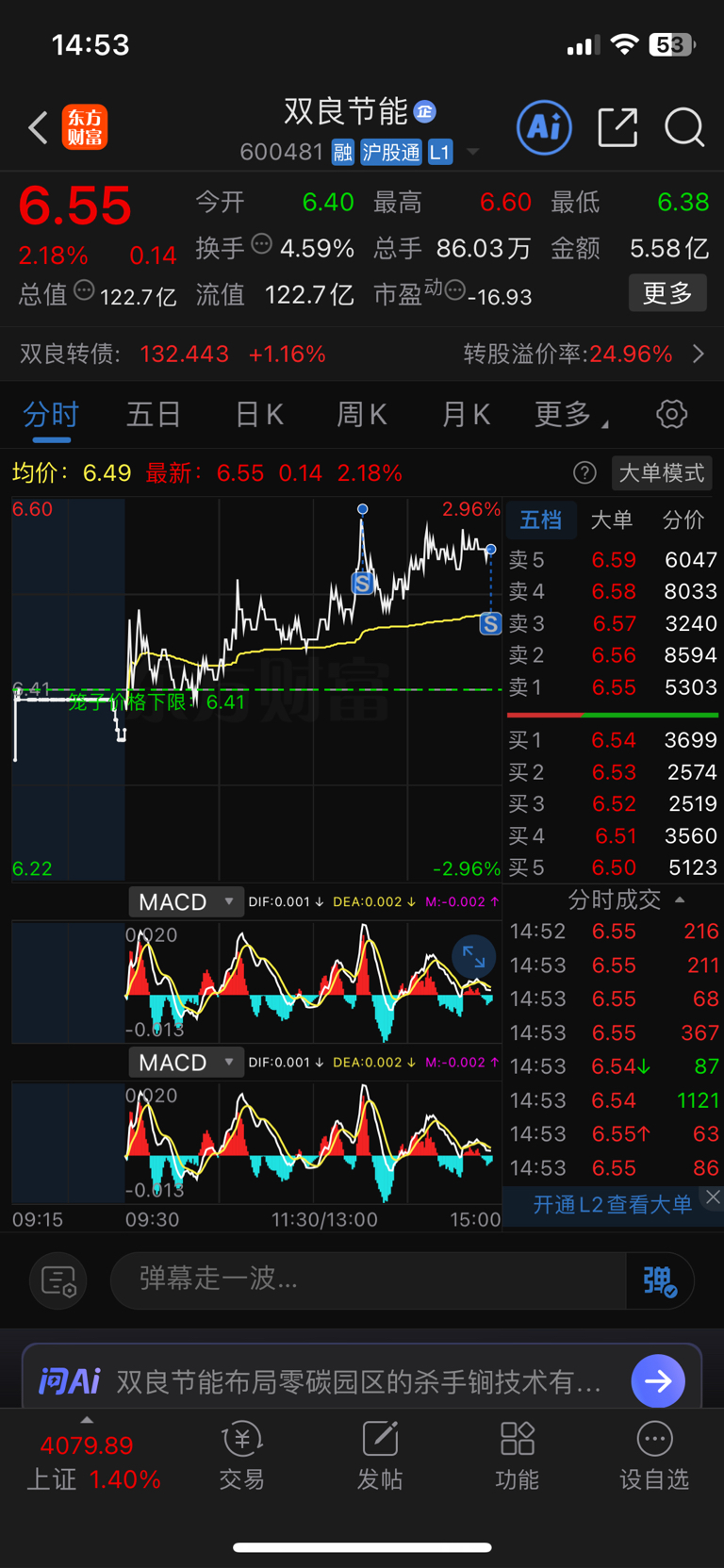Tap the 弹幕走一波 input field
The width and height of the screenshot is (724, 1568).
point(368,1279)
